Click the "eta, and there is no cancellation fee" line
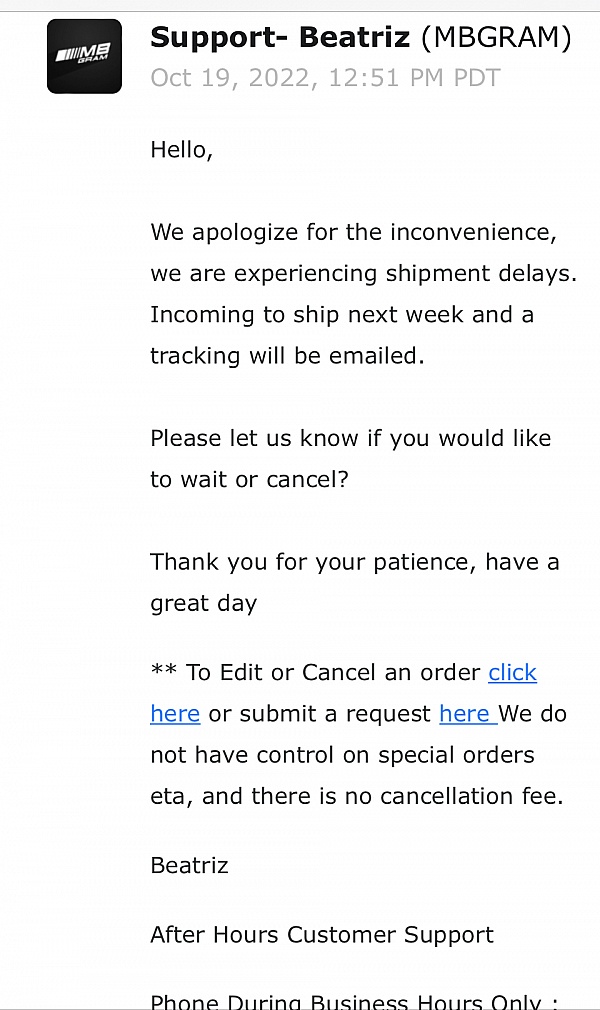 click(x=357, y=796)
